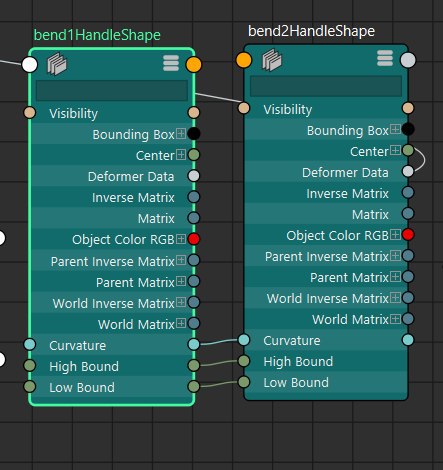Click bend2HandleShape node type icon

click(x=271, y=60)
